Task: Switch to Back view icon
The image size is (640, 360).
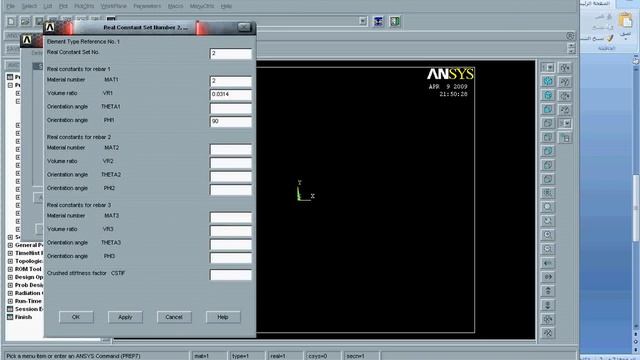Action: tap(548, 151)
